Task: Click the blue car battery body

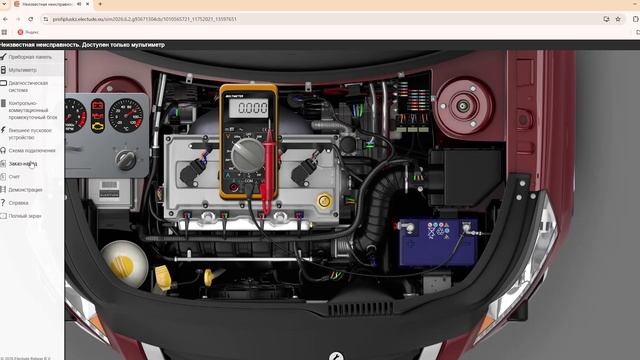Action: pyautogui.click(x=437, y=242)
